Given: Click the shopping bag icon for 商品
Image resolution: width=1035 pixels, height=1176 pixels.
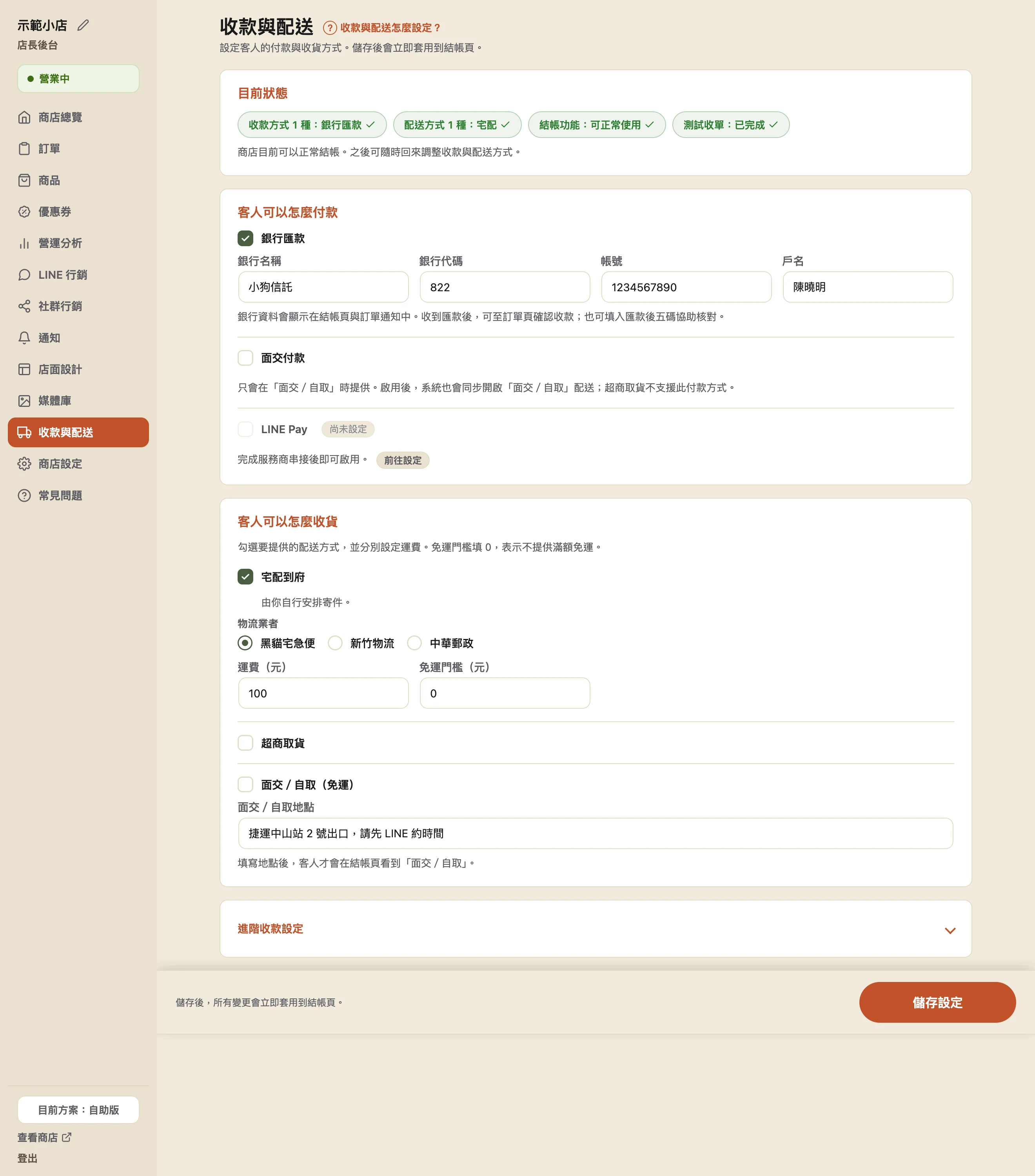Looking at the screenshot, I should (24, 180).
